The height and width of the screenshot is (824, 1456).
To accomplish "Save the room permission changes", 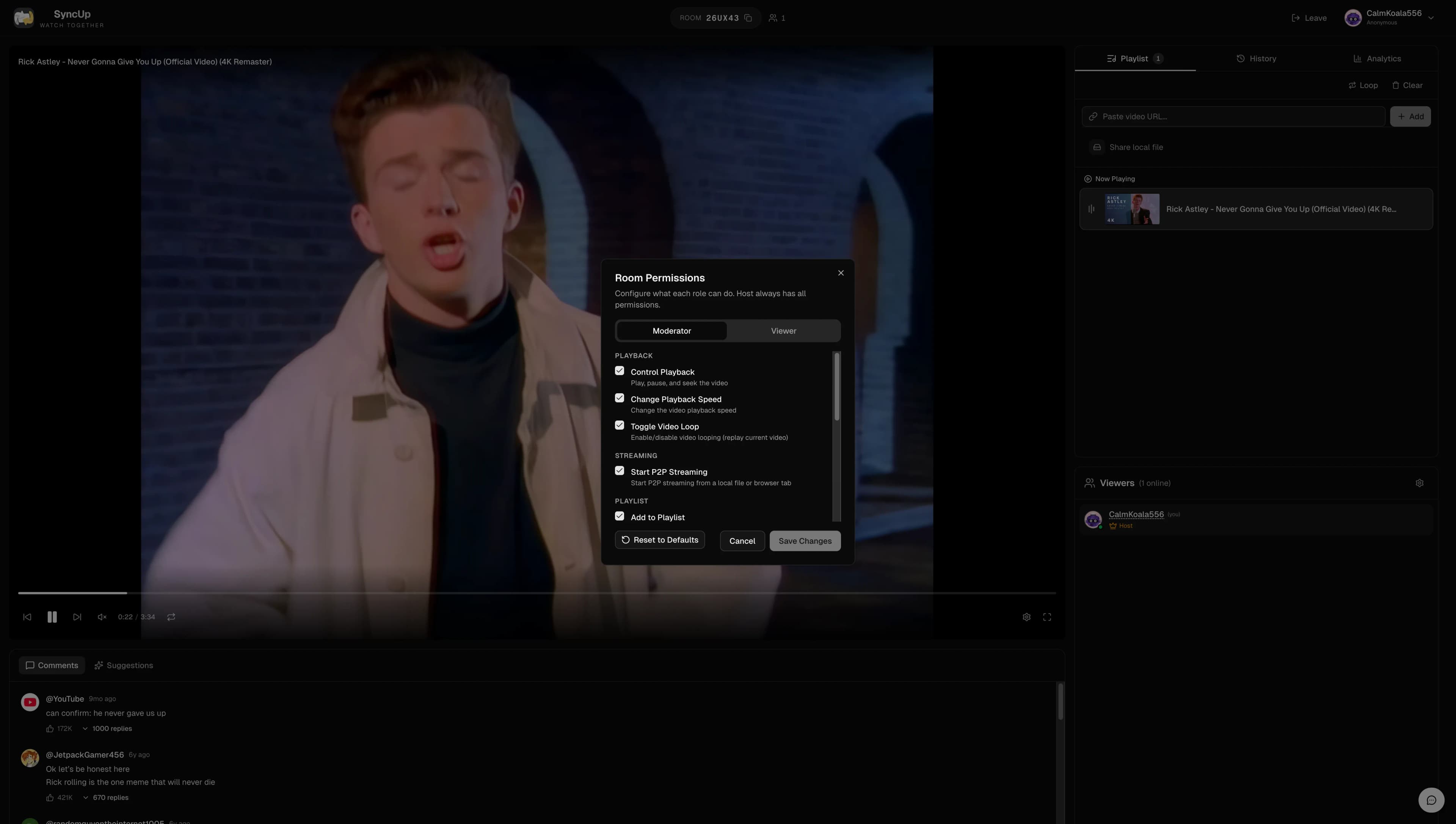I will tap(805, 540).
